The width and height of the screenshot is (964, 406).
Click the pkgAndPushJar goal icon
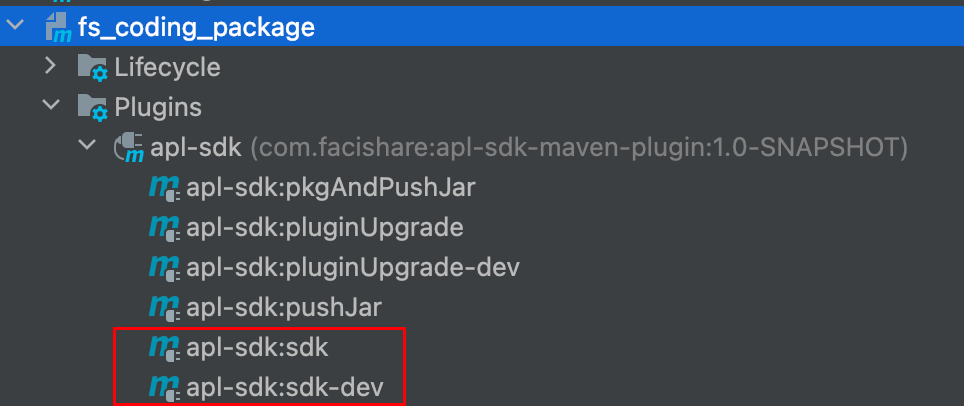coord(164,187)
